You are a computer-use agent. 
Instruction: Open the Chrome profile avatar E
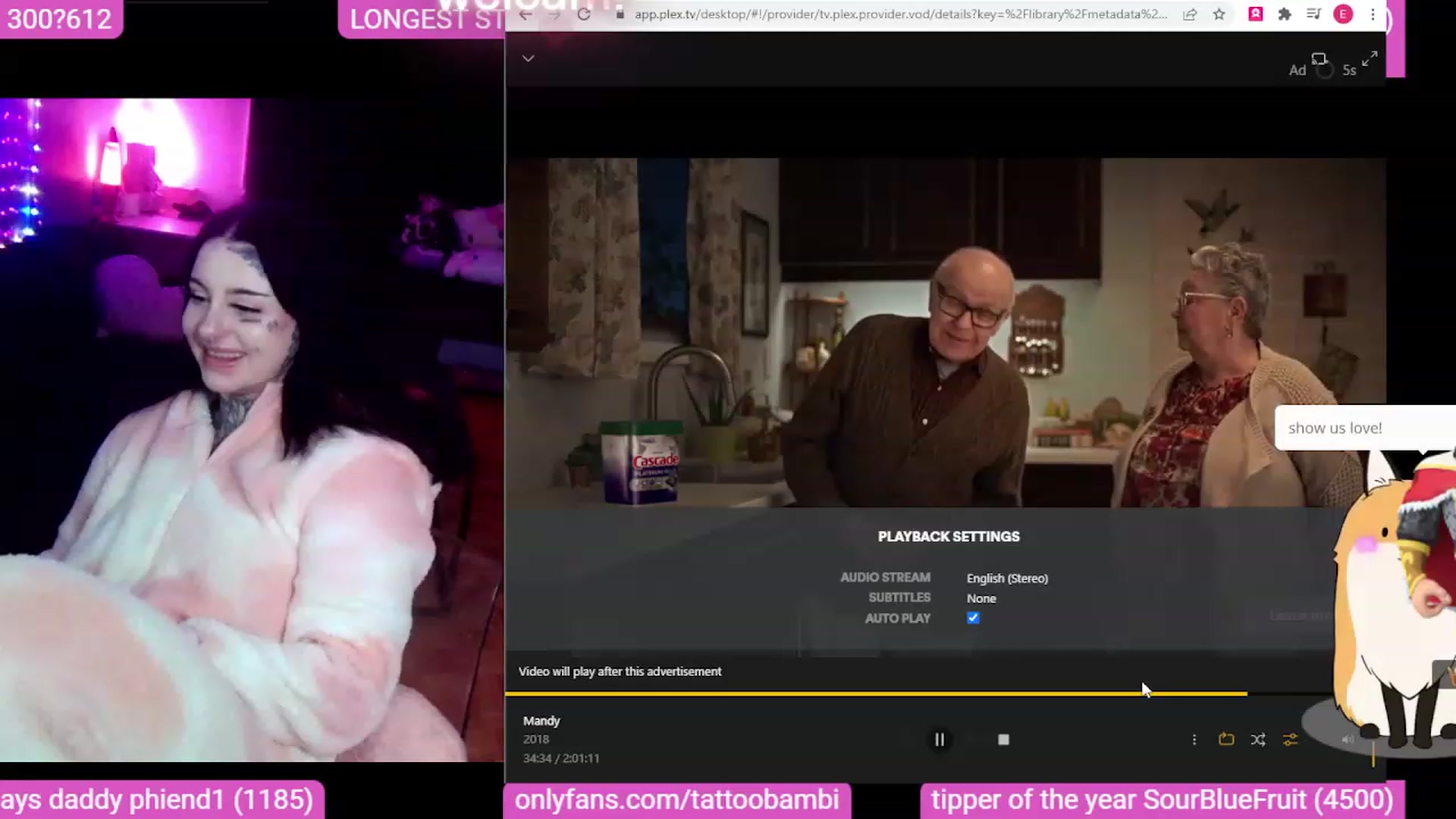(x=1343, y=14)
